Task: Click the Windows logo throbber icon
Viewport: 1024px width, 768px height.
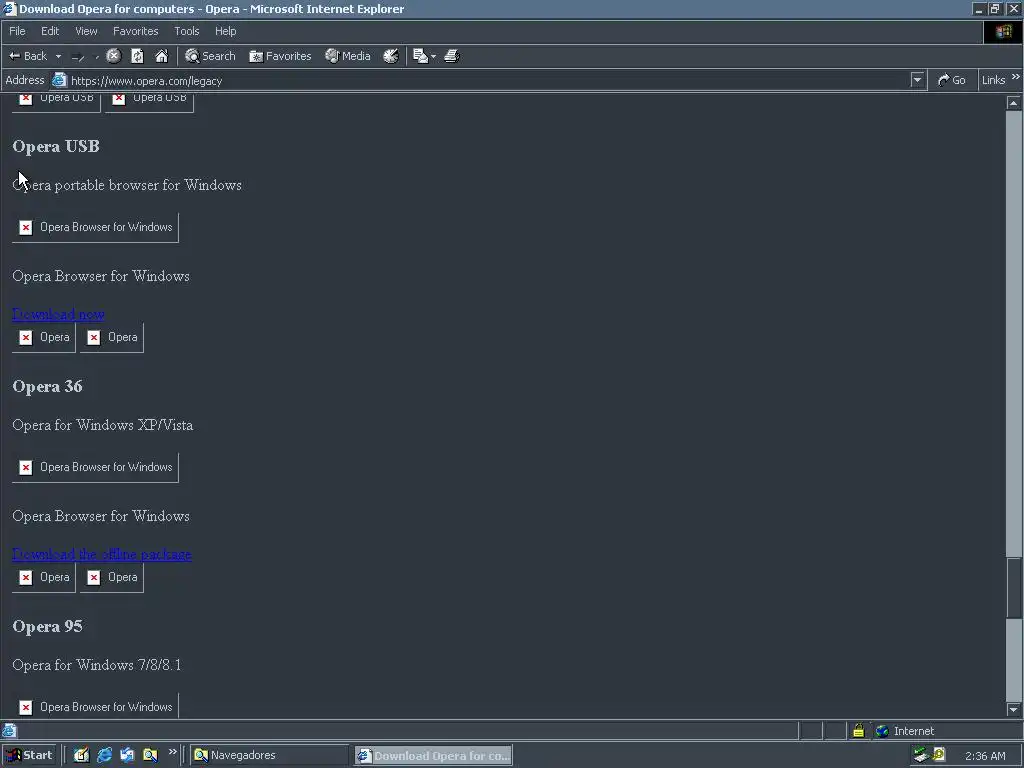Action: tap(1004, 31)
